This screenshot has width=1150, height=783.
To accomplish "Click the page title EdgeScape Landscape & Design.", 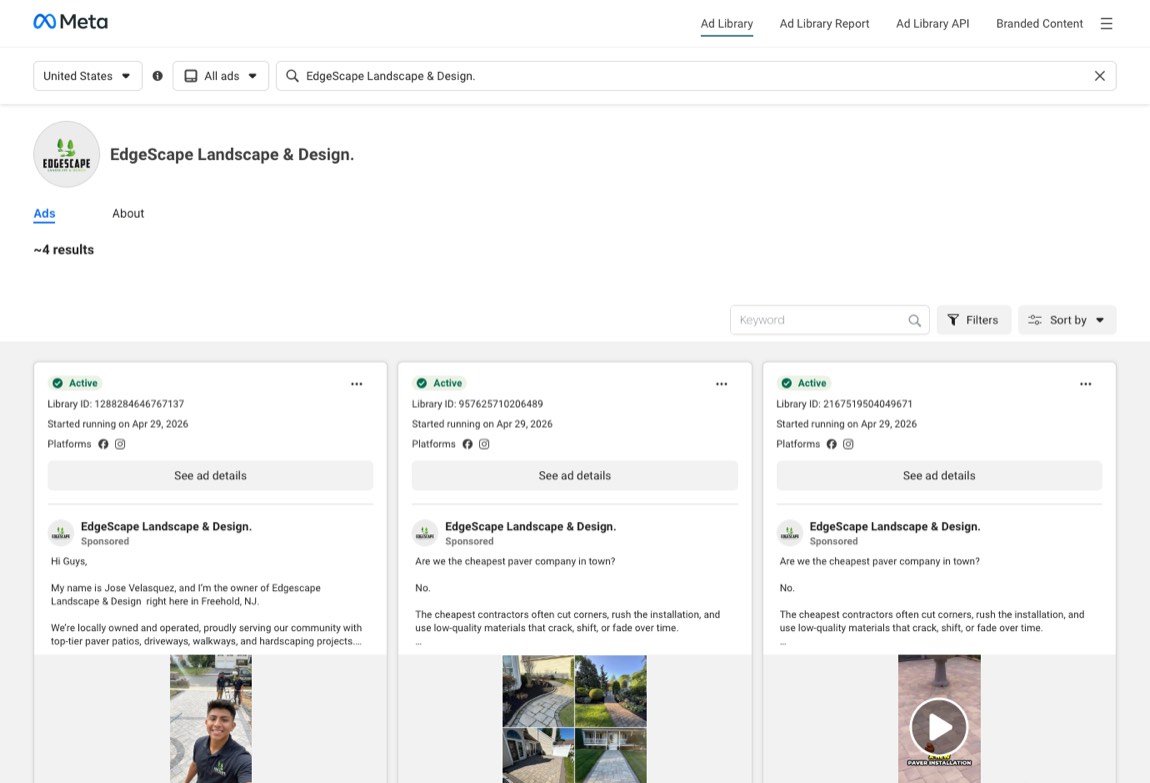I will click(232, 155).
